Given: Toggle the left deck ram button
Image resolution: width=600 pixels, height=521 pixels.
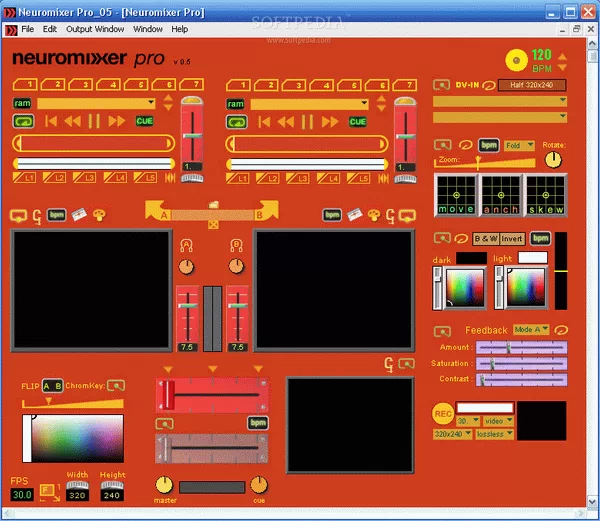Looking at the screenshot, I should pyautogui.click(x=22, y=103).
